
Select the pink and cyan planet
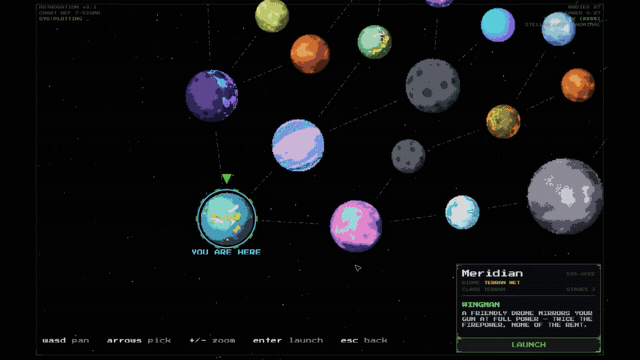click(356, 226)
